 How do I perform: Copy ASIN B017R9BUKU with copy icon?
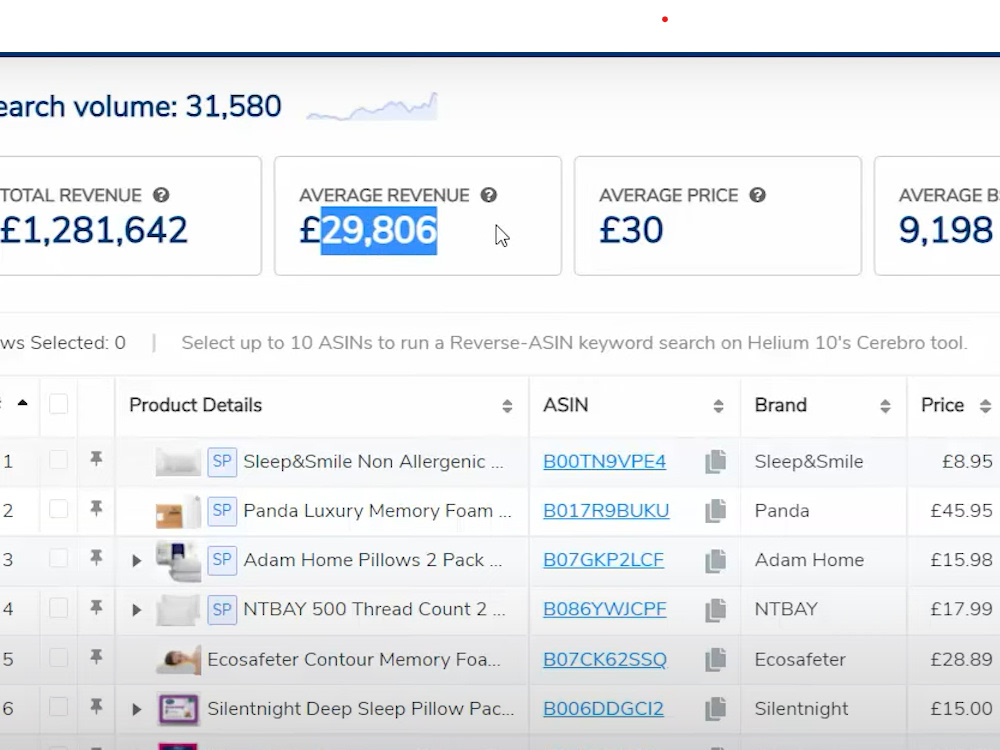click(716, 511)
